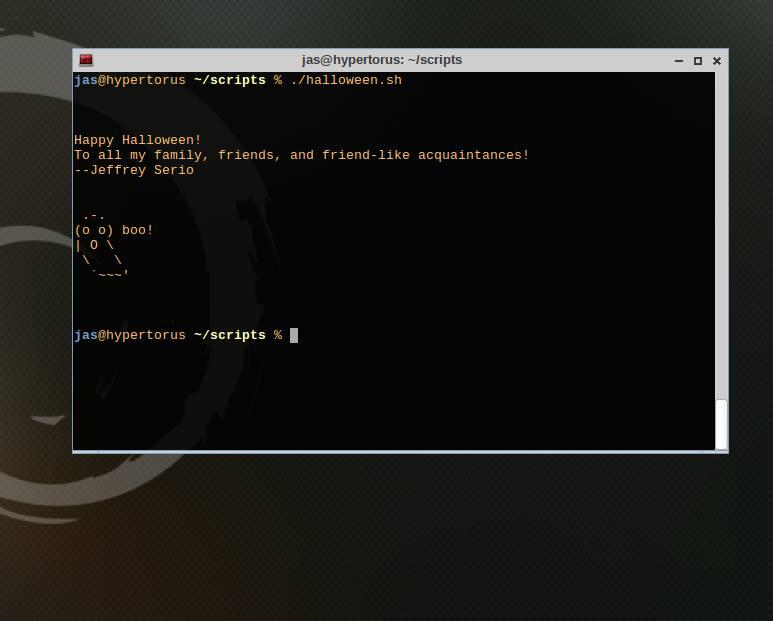
Task: Click the scrollbar thumb in the terminal
Action: coord(721,424)
